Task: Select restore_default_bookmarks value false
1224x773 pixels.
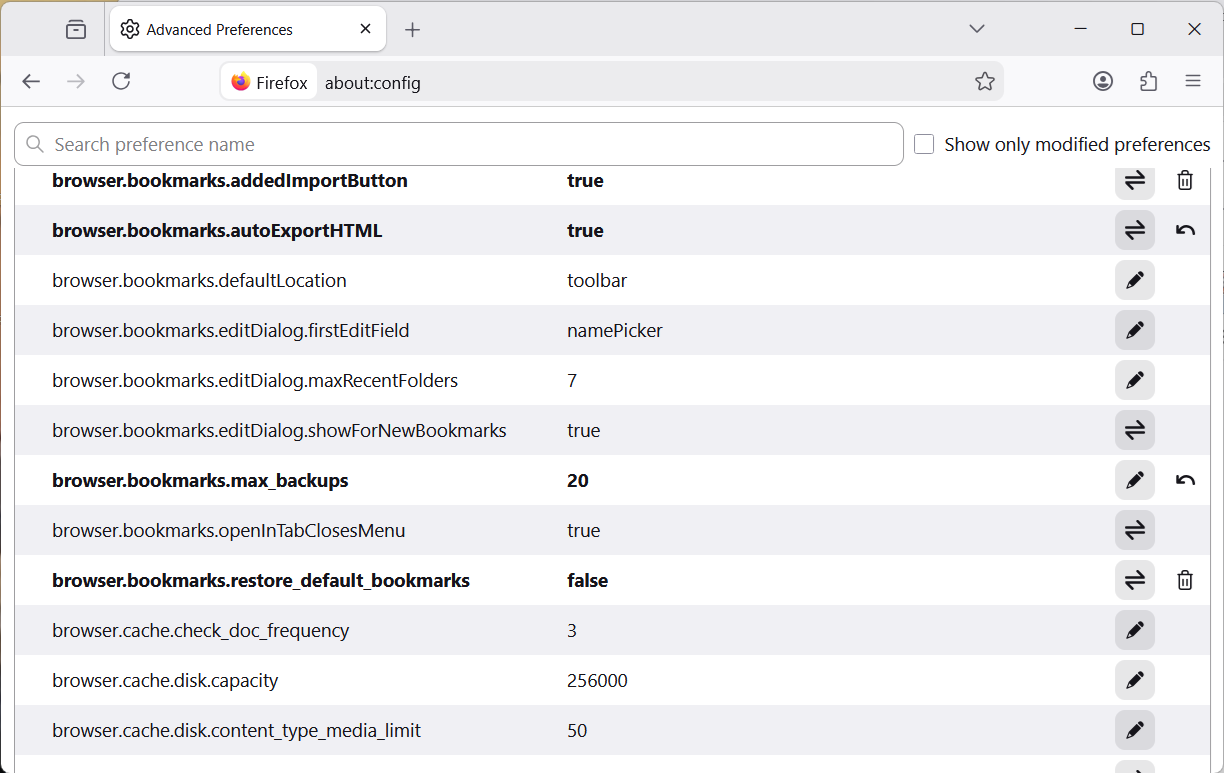Action: 588,581
